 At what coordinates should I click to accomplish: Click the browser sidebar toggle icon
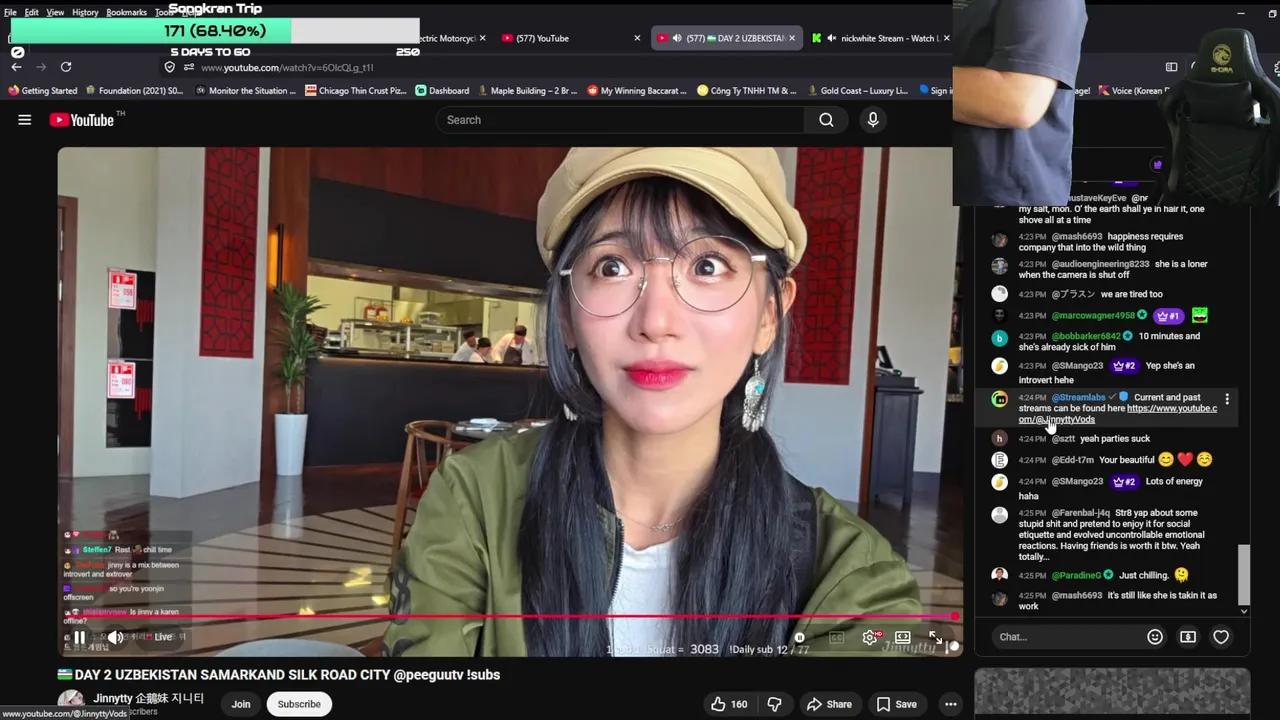pos(1171,67)
